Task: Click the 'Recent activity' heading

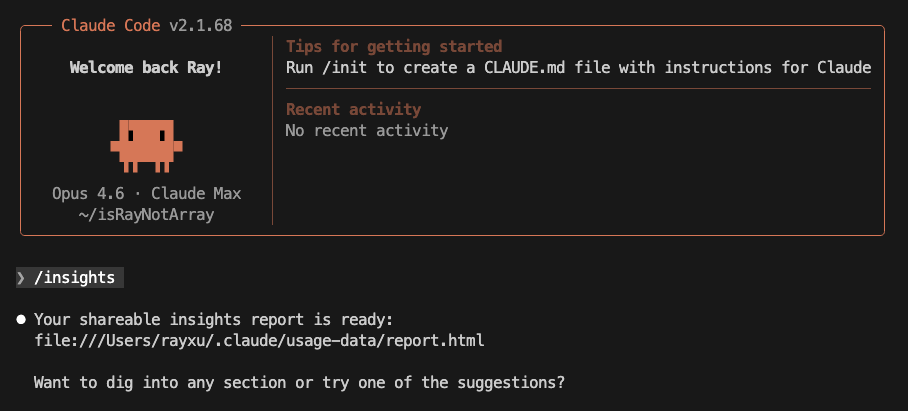Action: click(353, 109)
